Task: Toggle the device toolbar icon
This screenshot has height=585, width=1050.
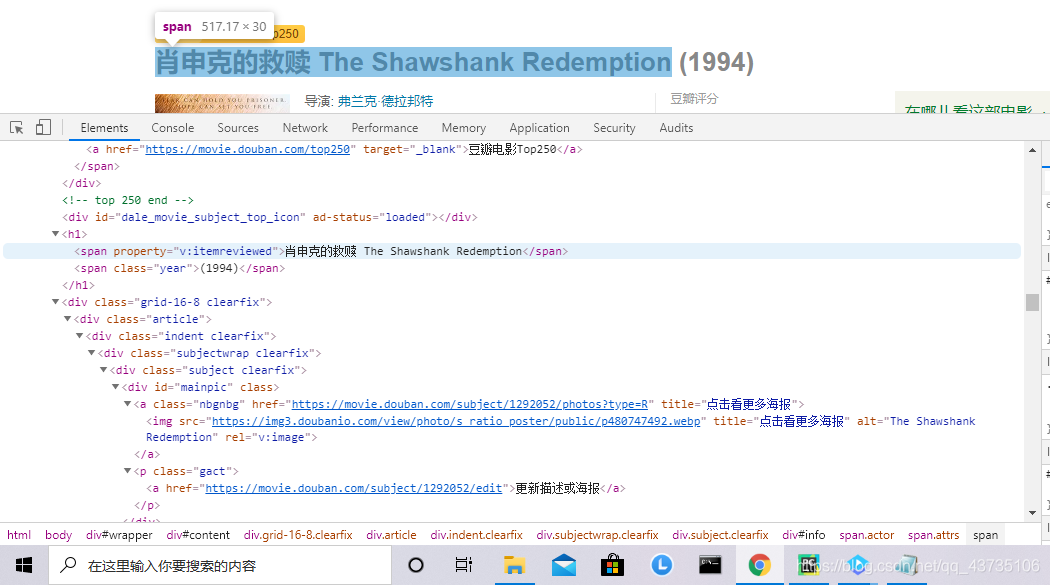Action: click(43, 127)
